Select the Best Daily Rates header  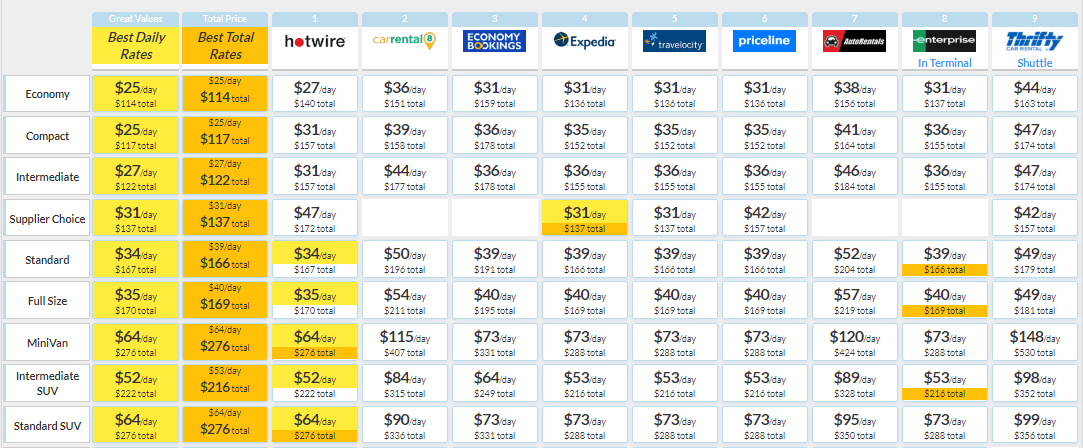pos(135,46)
